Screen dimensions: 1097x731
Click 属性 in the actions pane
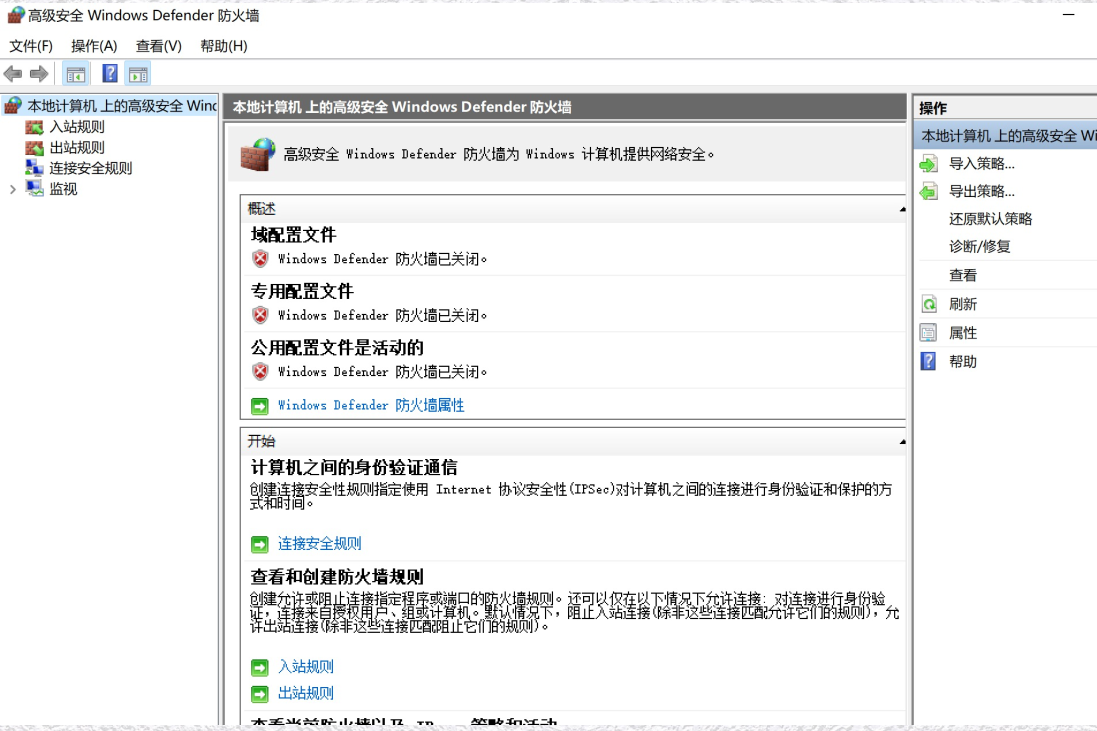(963, 333)
